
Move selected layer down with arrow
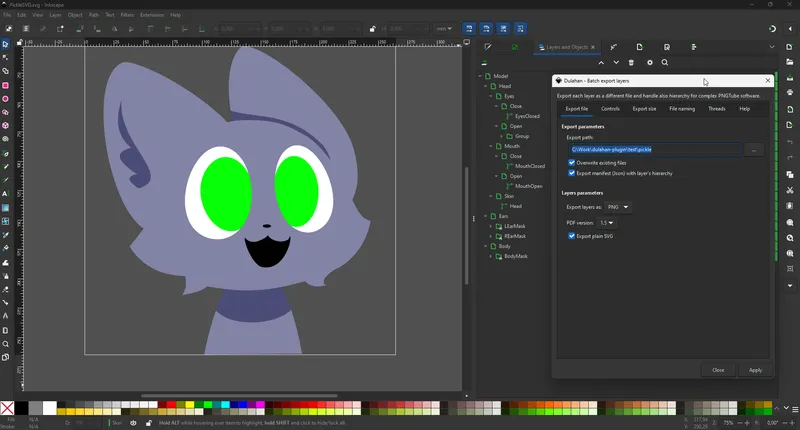tap(616, 62)
